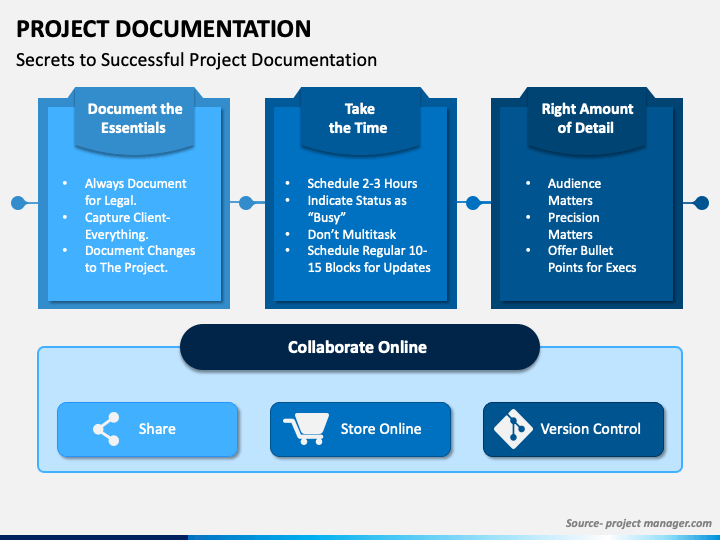
Task: Select the Version Control label
Action: [590, 429]
